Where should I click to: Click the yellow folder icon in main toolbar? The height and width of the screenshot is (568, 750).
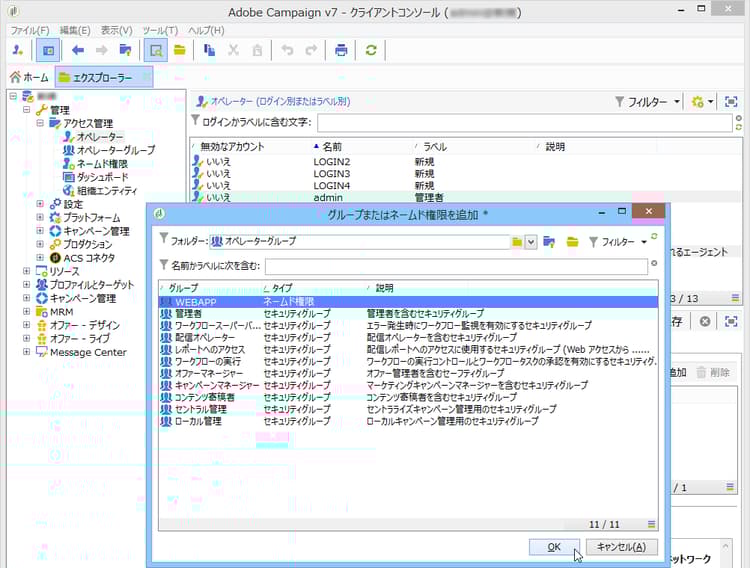click(180, 50)
